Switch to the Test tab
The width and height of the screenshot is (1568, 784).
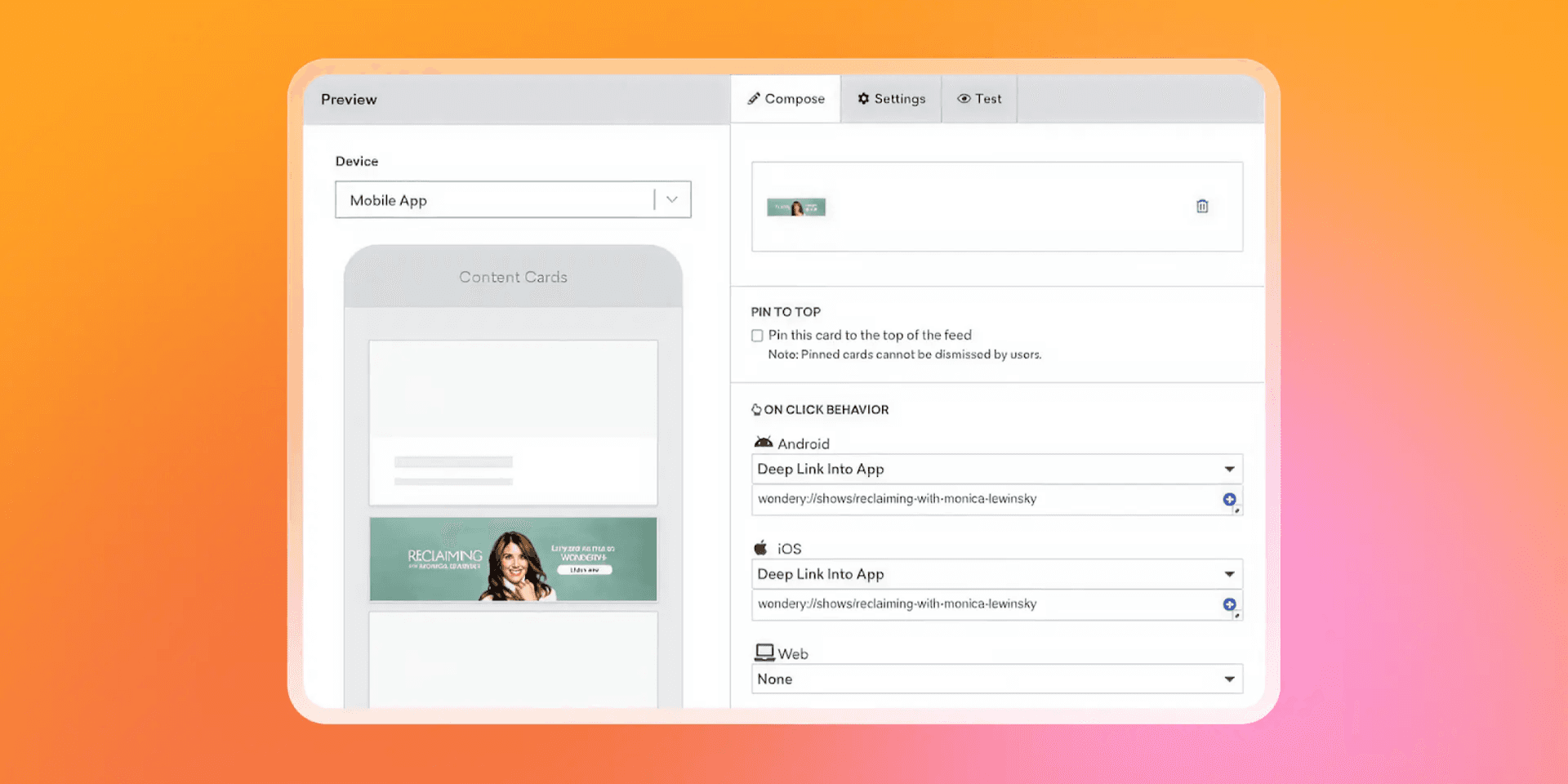coord(988,98)
